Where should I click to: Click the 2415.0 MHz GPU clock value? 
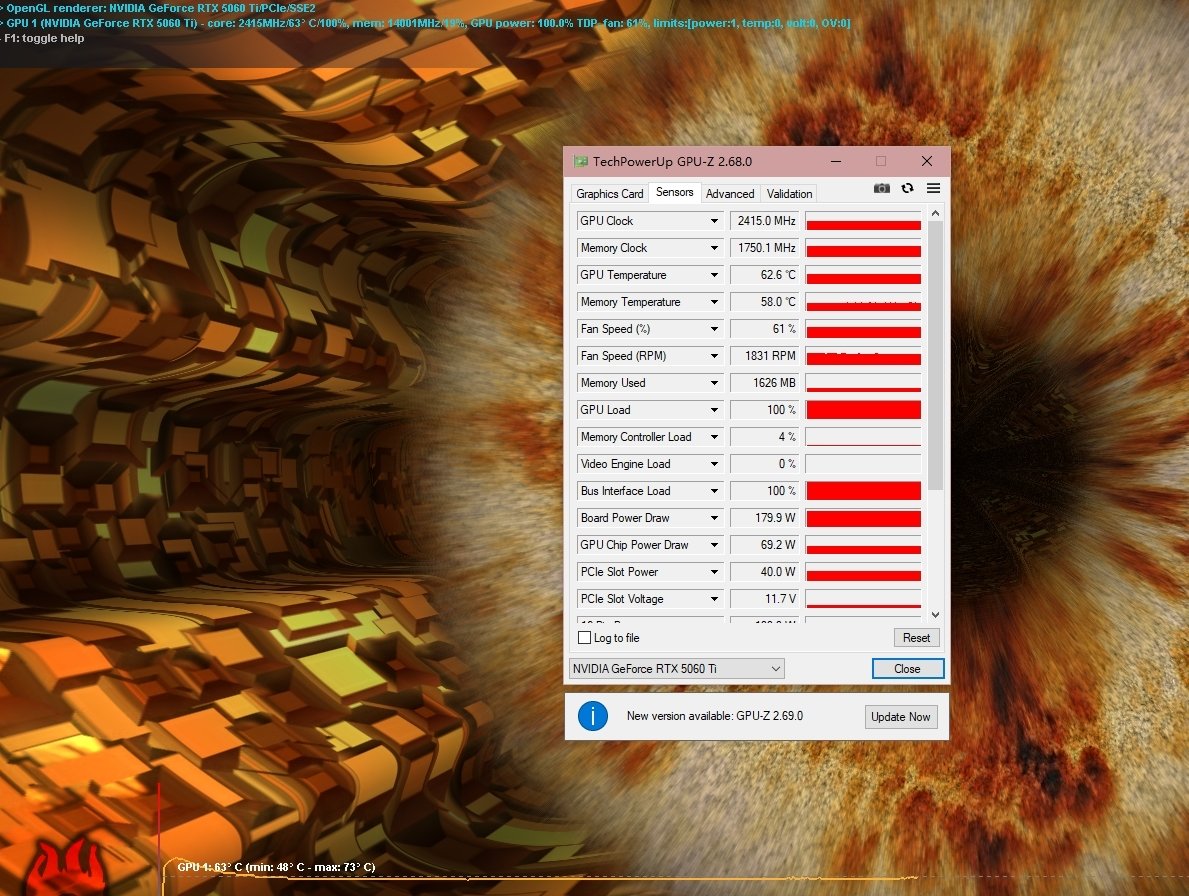pos(765,221)
